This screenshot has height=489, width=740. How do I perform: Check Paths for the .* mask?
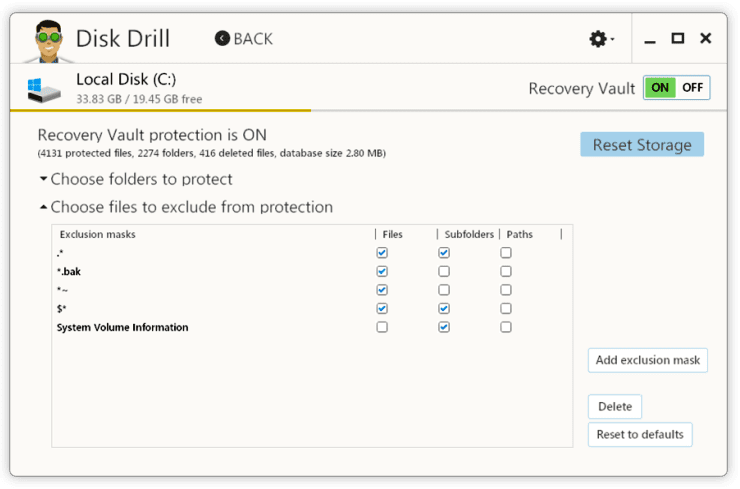point(506,253)
